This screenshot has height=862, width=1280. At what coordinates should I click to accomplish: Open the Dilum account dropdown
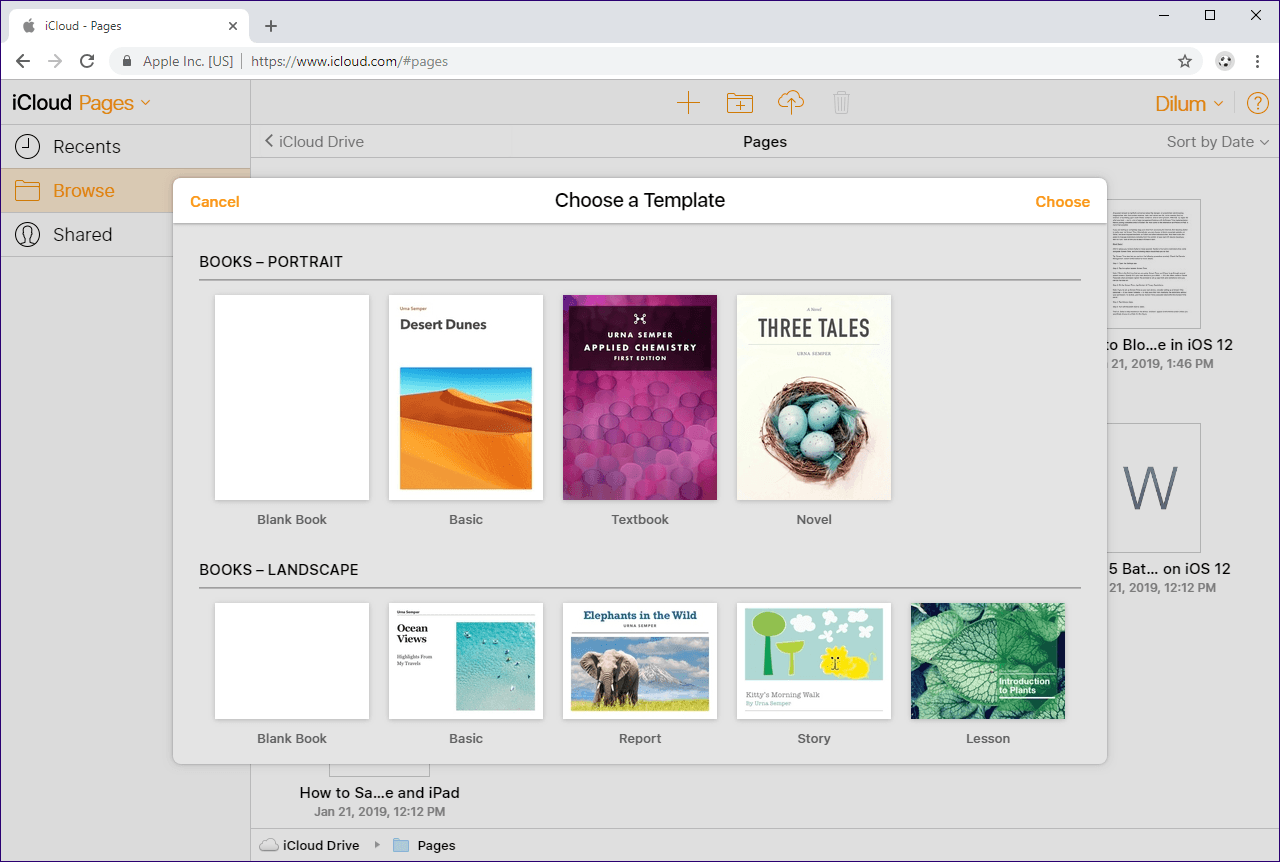click(1189, 103)
